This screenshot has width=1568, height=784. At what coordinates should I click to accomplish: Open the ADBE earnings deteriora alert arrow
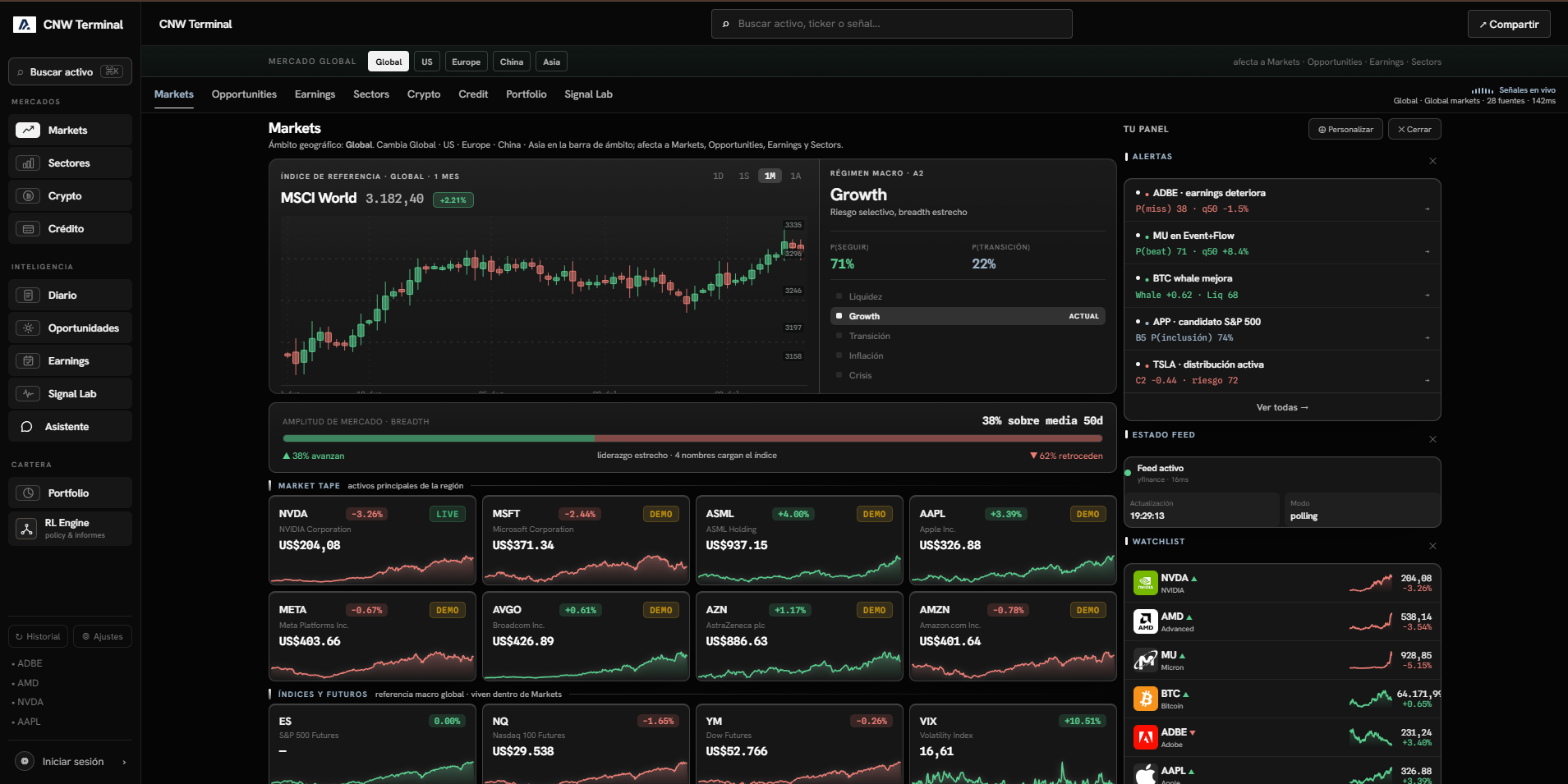tap(1427, 209)
